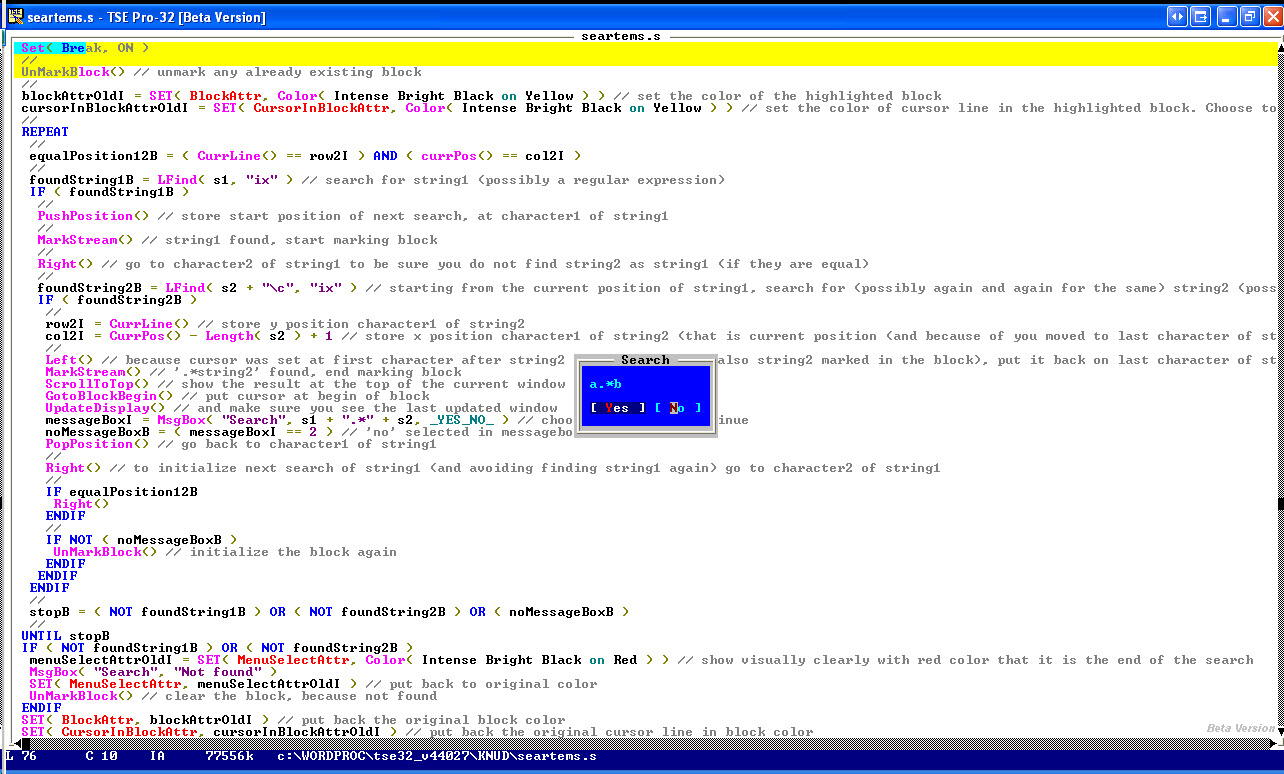Click the IA insert mode status indicator

click(x=157, y=756)
